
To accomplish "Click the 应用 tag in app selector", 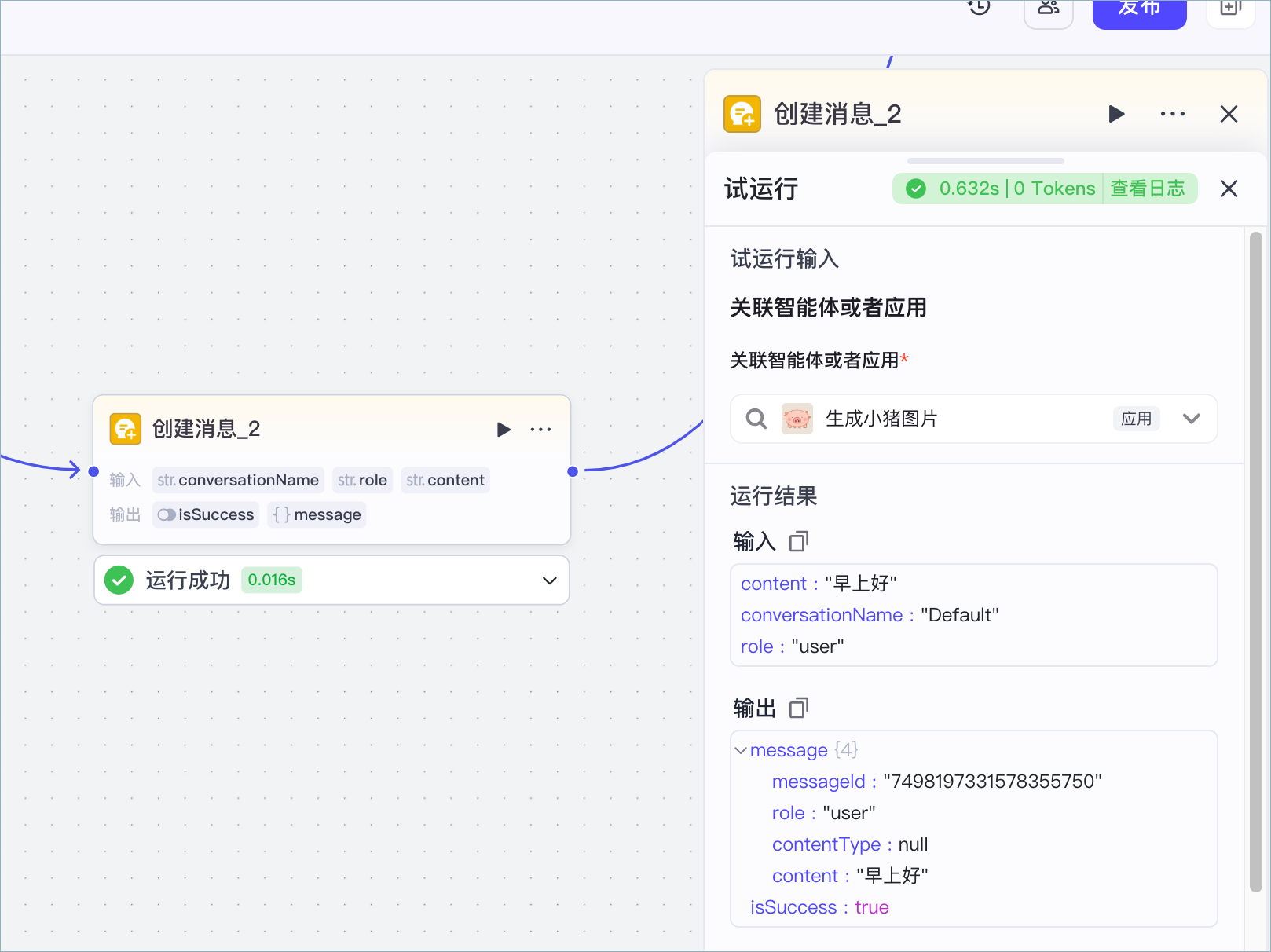I will (1136, 419).
